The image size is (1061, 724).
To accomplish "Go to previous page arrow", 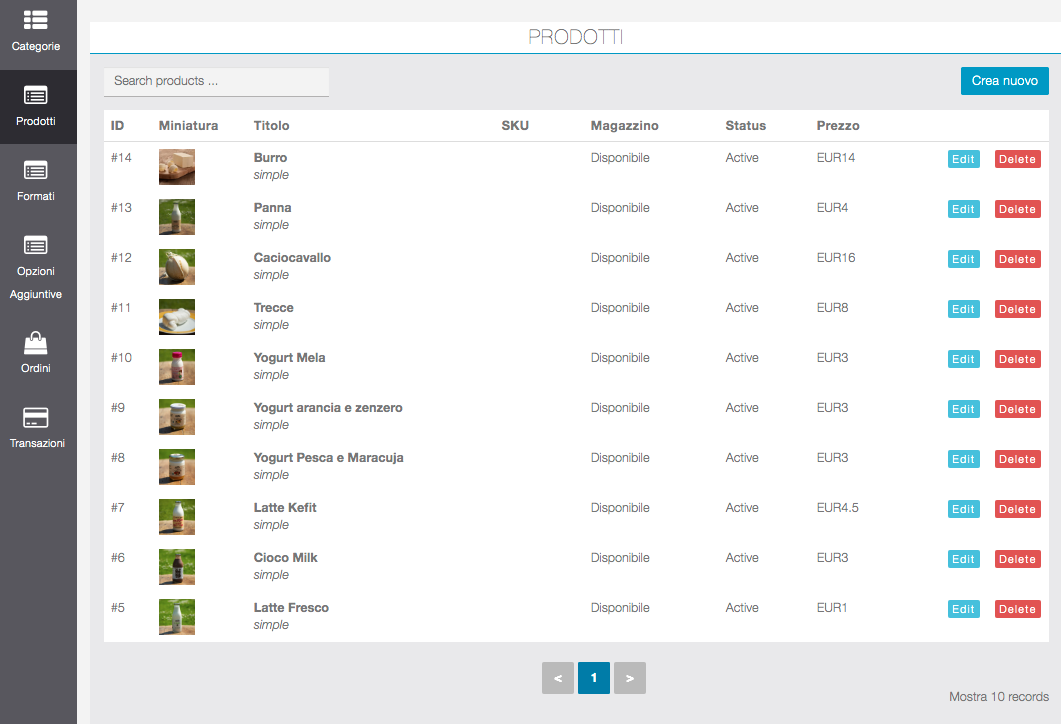I will tap(557, 678).
